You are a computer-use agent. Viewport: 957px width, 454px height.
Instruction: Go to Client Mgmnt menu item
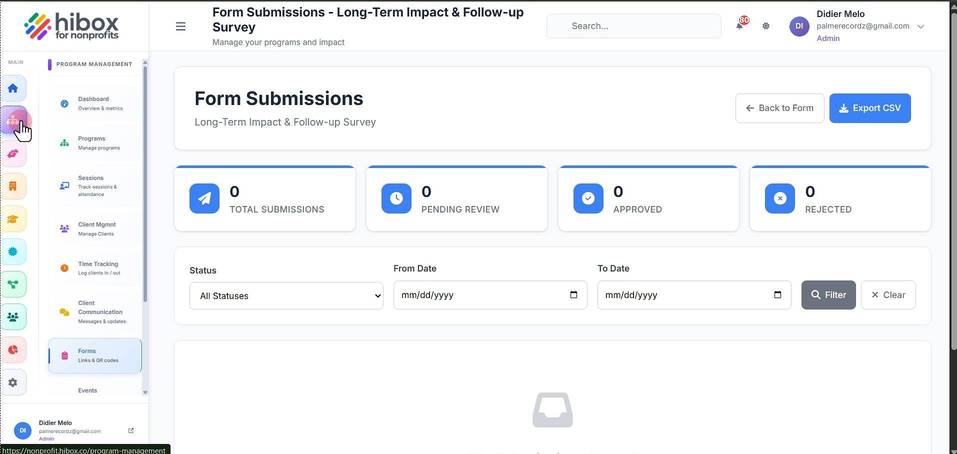point(95,229)
